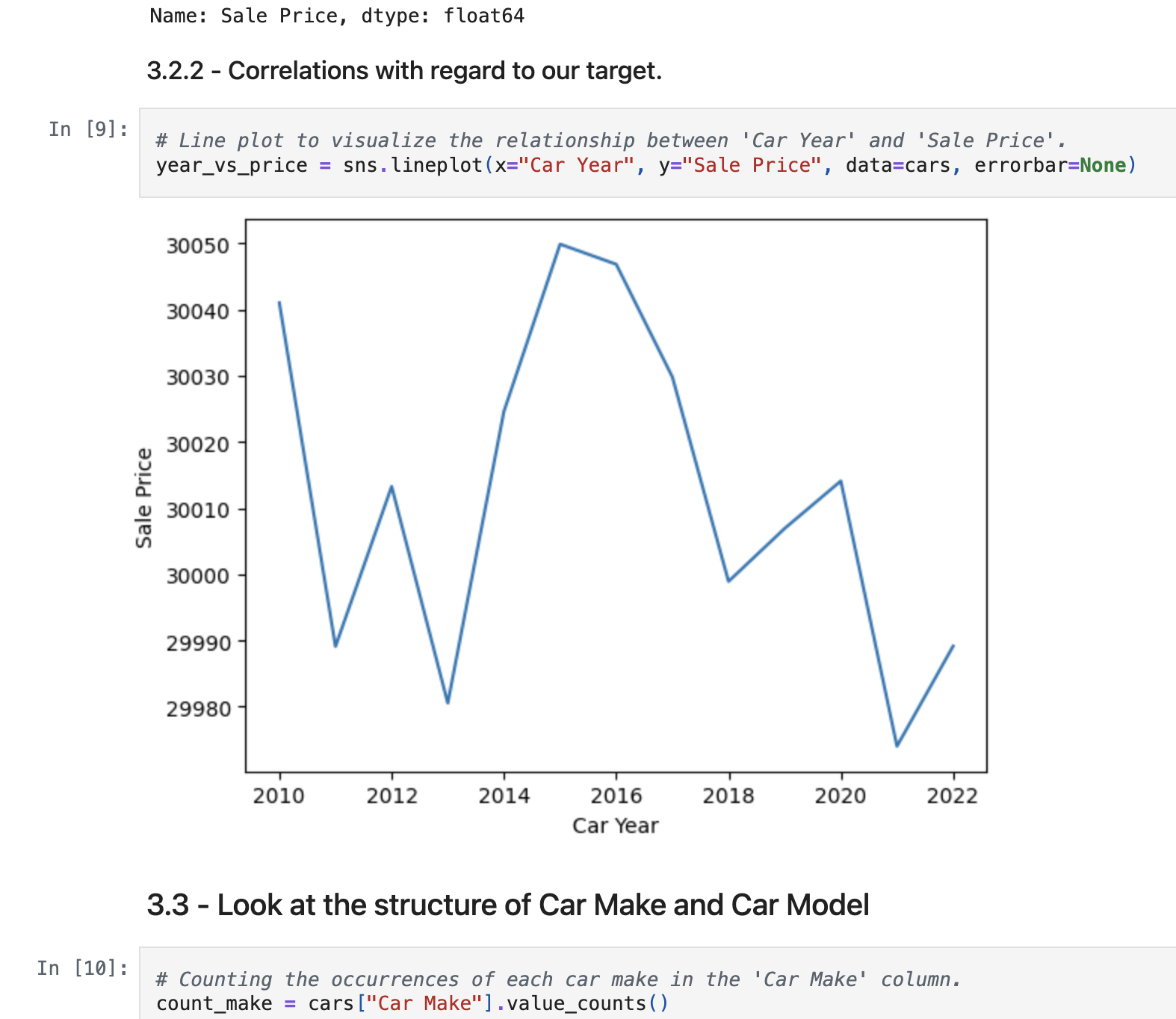This screenshot has height=1019, width=1176.
Task: Click the 'Counting the occurrences' comment line
Action: pyautogui.click(x=558, y=979)
